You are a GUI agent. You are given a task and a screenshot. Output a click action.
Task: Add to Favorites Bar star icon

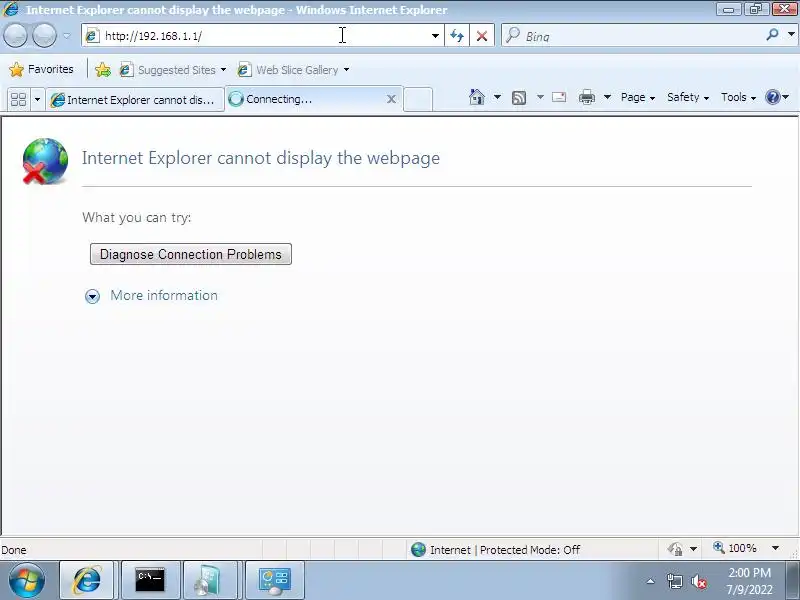(103, 69)
